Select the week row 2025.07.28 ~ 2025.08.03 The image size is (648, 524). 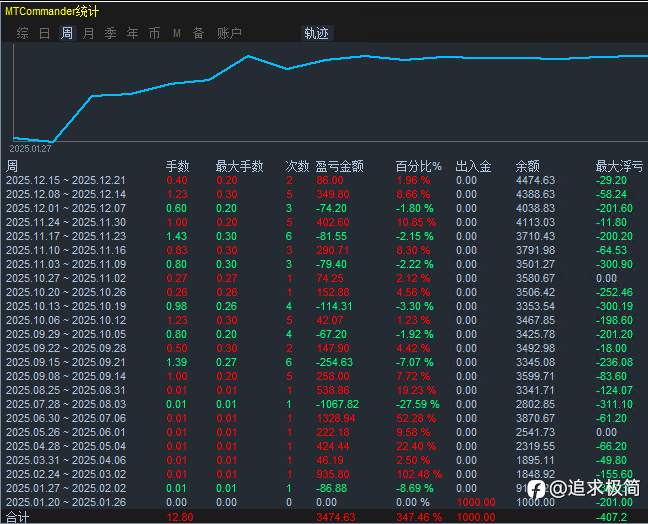[324, 404]
